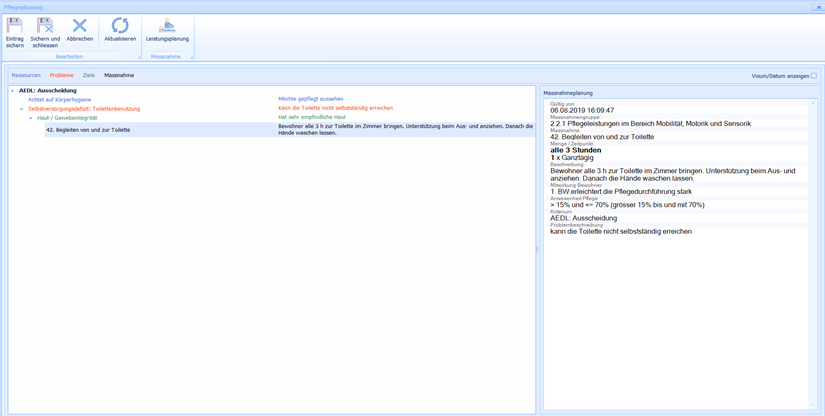Click the Beschreibung text in planning panel
Image resolution: width=825 pixels, height=416 pixels.
(673, 175)
